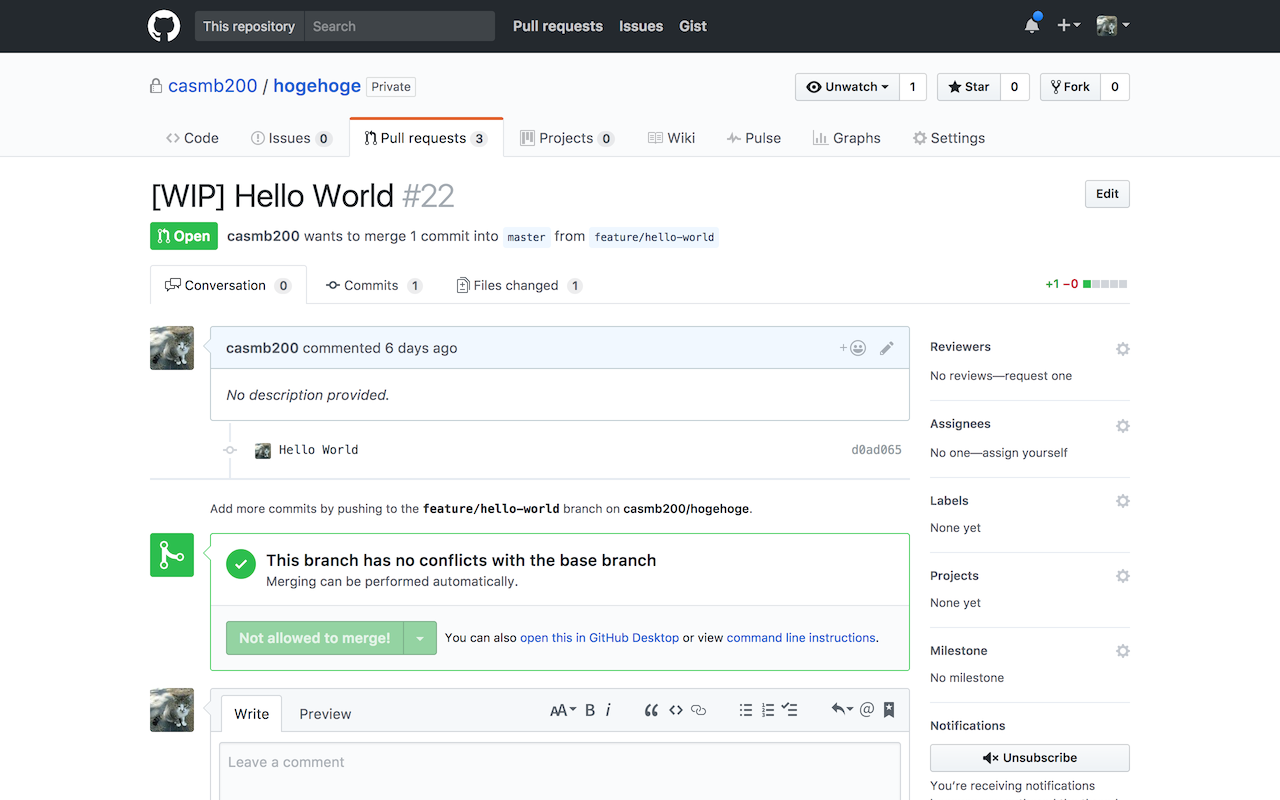
Task: Select the Conversation tab
Action: pyautogui.click(x=228, y=285)
